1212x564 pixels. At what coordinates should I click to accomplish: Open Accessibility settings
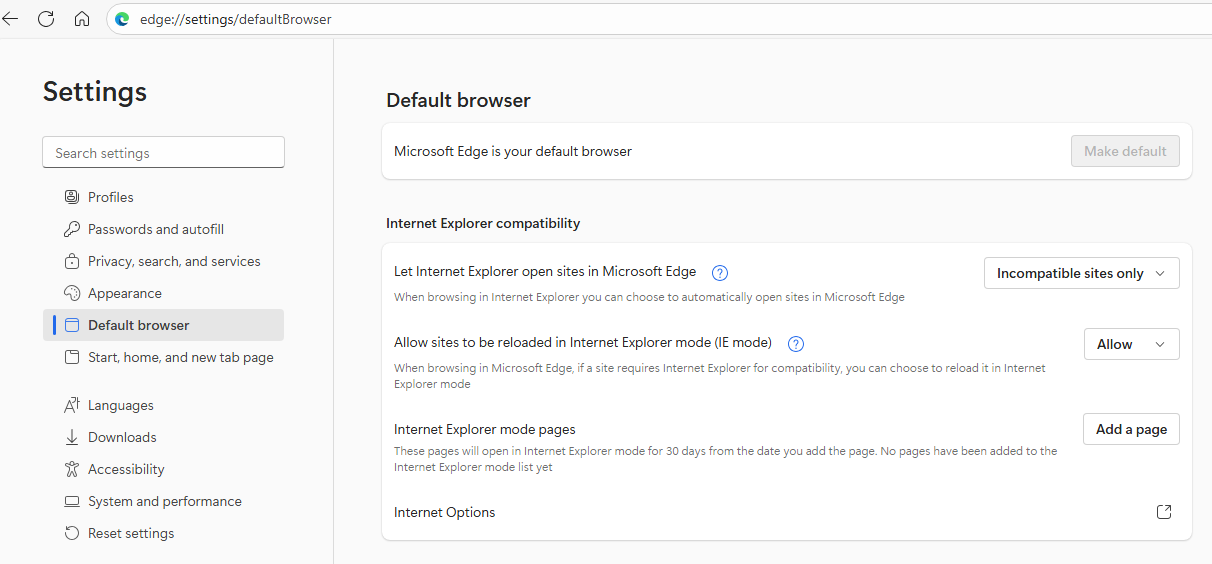tap(164, 469)
